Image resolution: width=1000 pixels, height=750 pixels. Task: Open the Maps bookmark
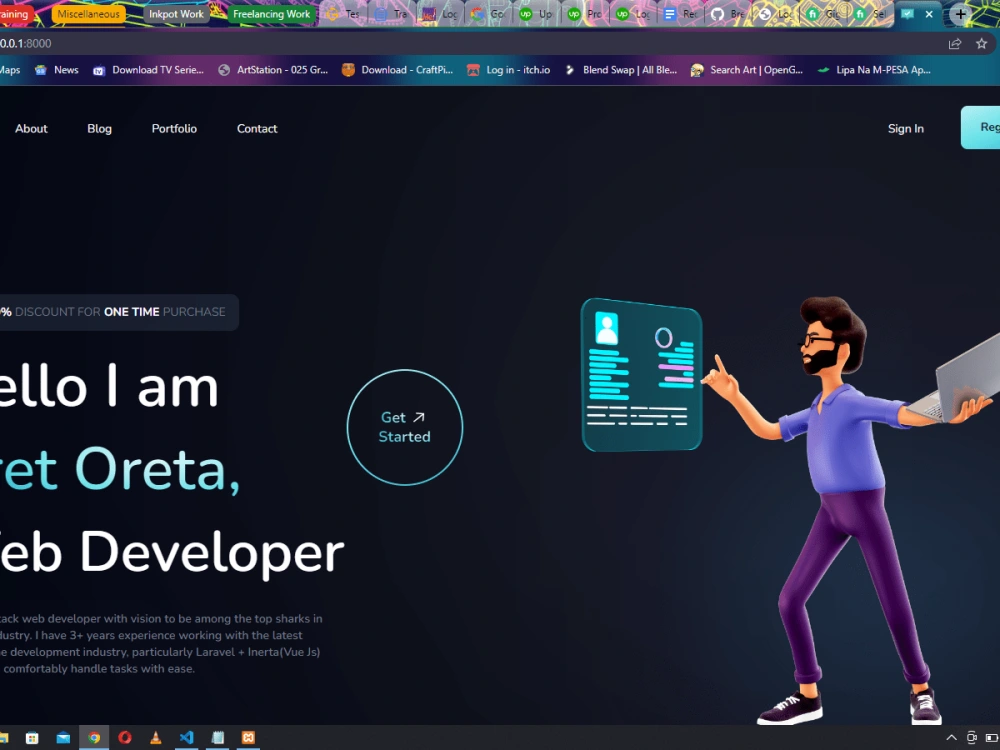(10, 70)
